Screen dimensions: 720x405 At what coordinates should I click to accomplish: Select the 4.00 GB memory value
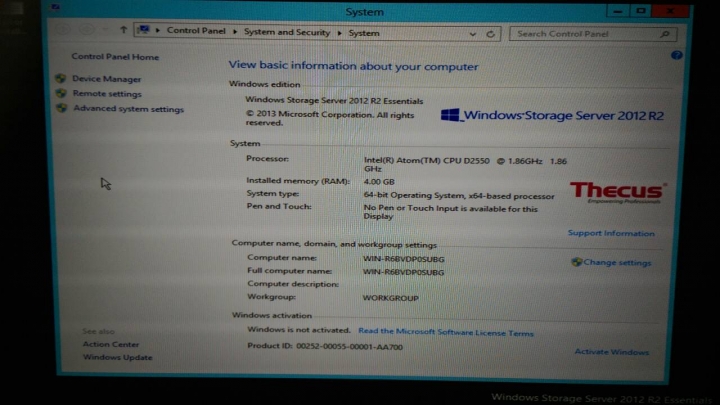pos(379,182)
